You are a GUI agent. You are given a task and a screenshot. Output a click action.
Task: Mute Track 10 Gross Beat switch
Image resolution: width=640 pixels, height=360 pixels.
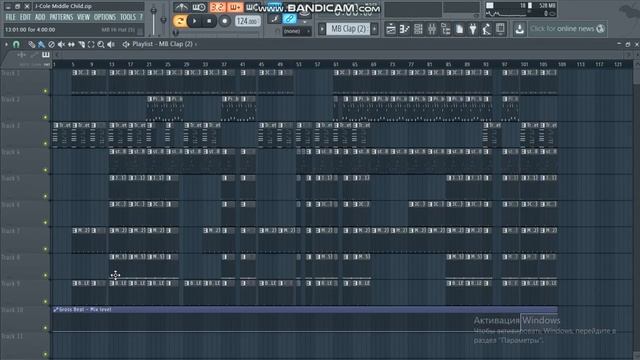[x=45, y=328]
